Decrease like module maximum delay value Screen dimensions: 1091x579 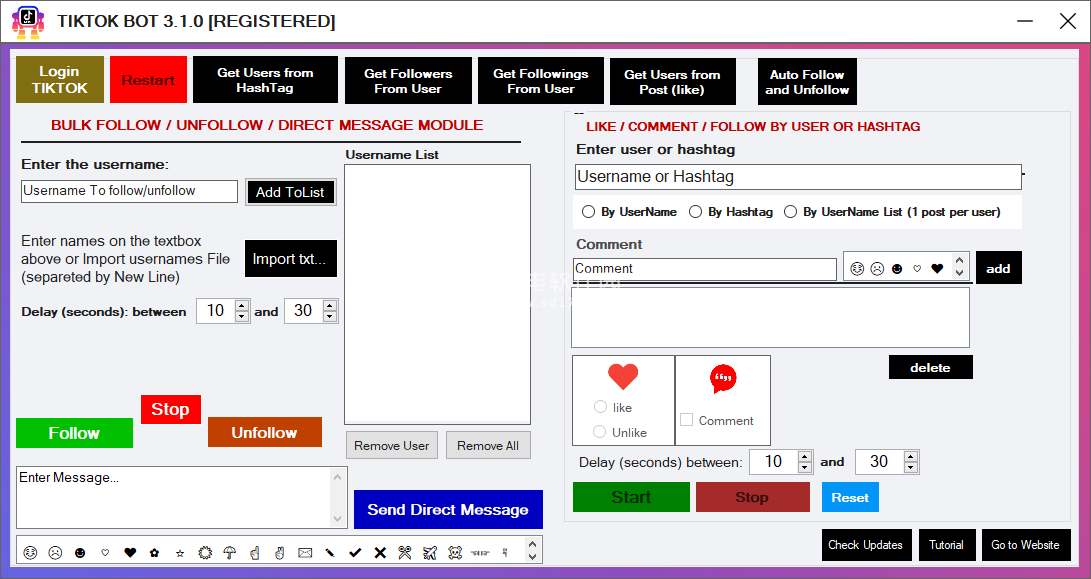[x=911, y=468]
